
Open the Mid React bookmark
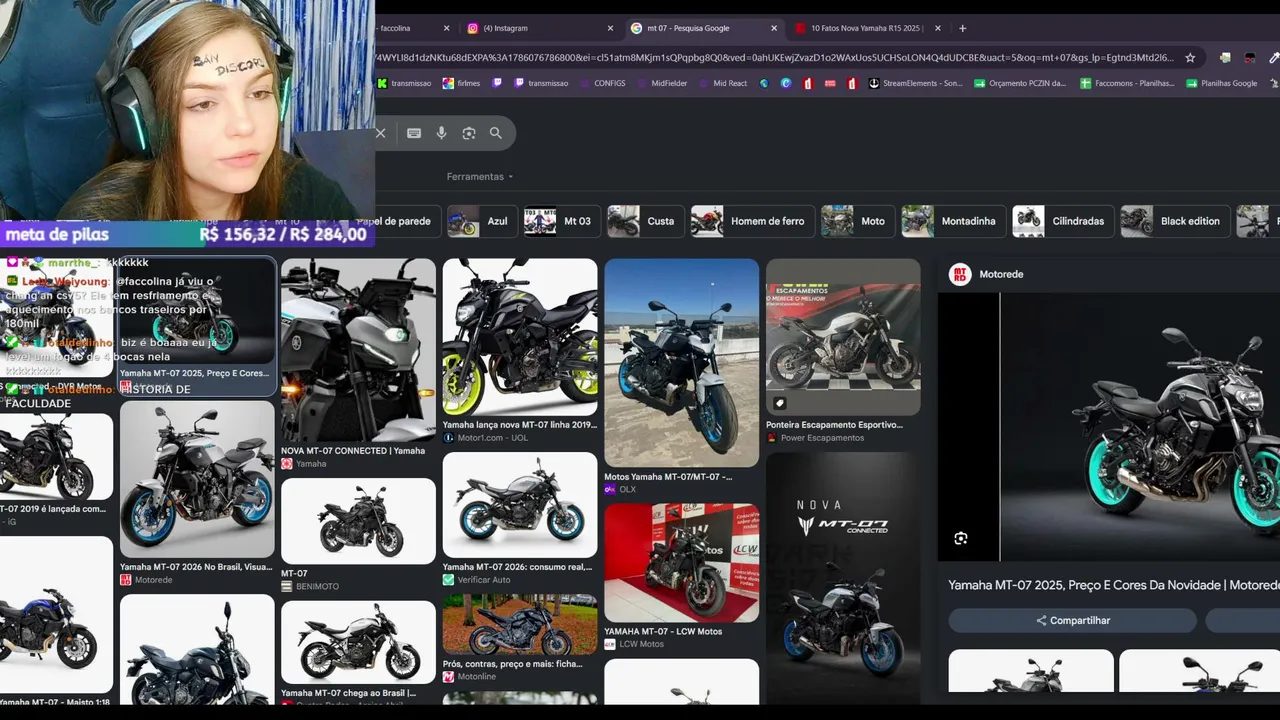pos(723,83)
